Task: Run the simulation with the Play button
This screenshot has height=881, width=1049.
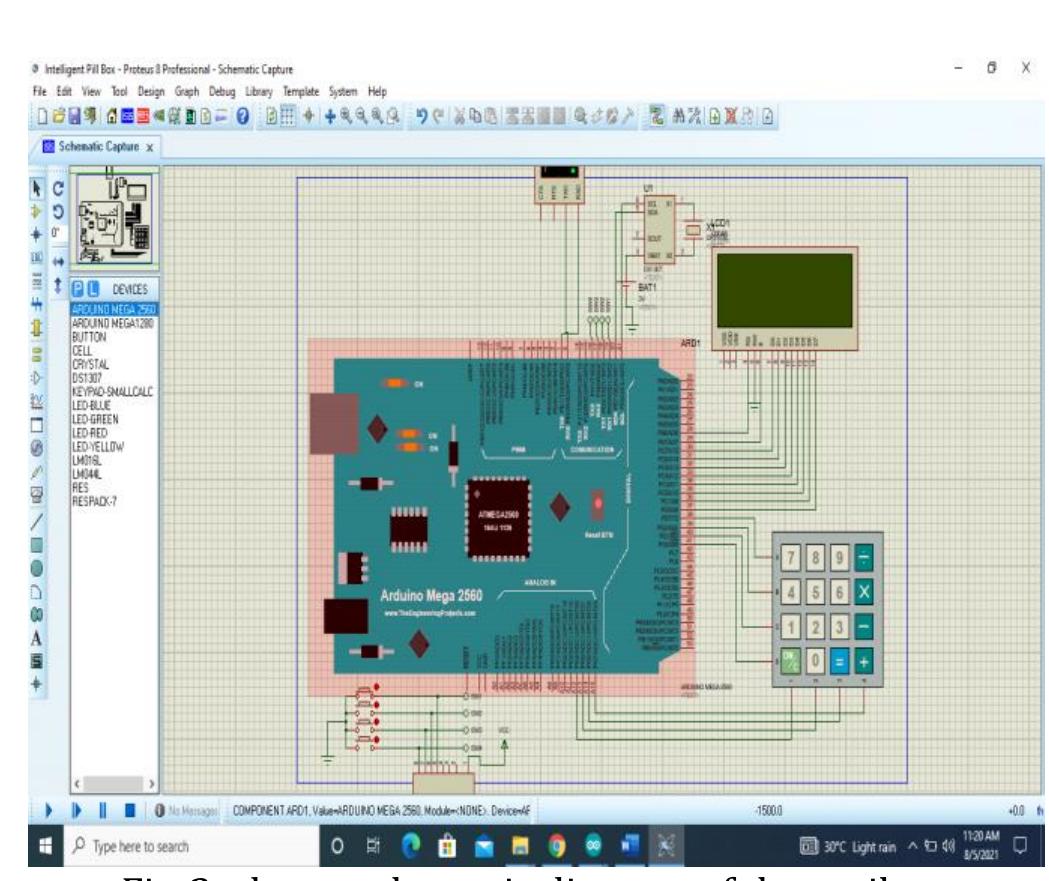Action: coord(49,808)
